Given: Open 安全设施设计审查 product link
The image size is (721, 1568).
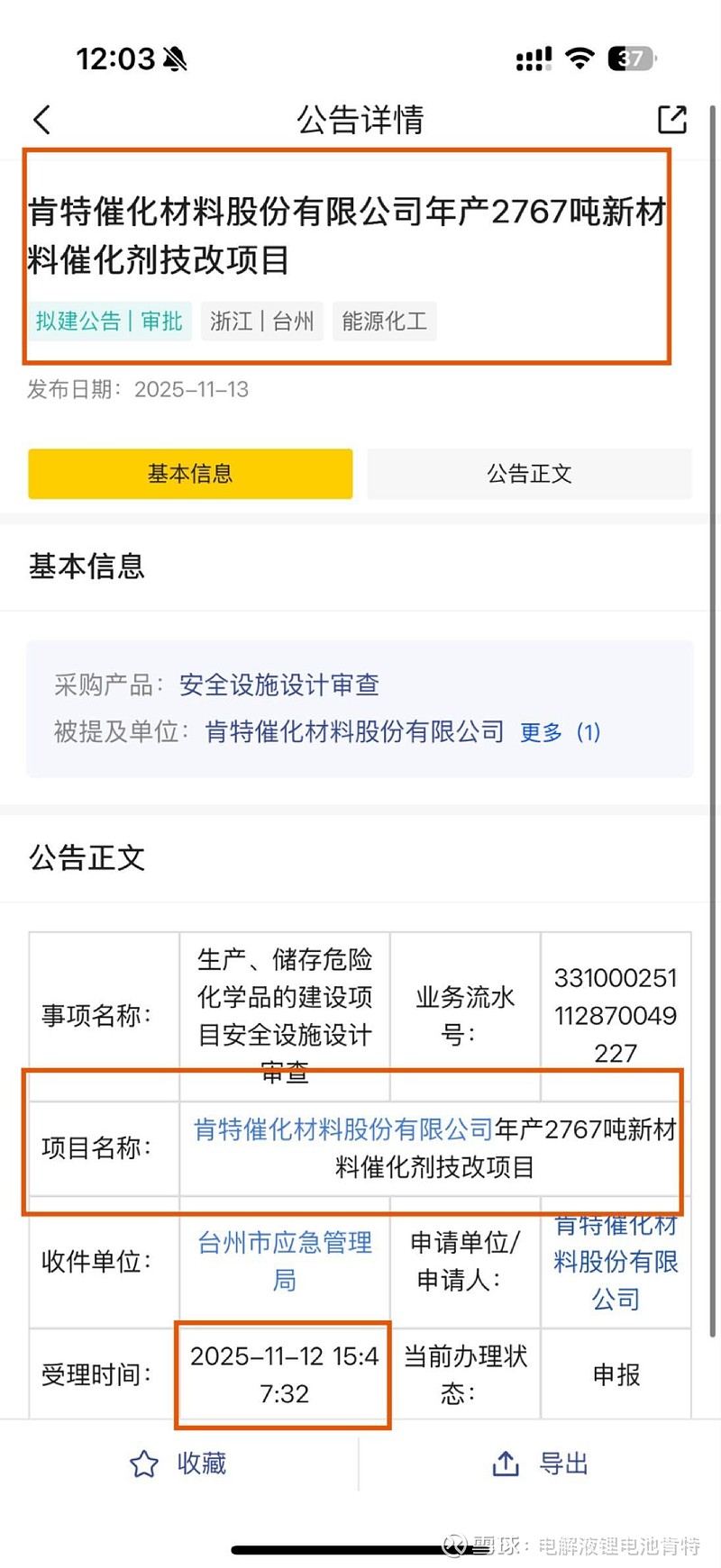Looking at the screenshot, I should click(279, 685).
